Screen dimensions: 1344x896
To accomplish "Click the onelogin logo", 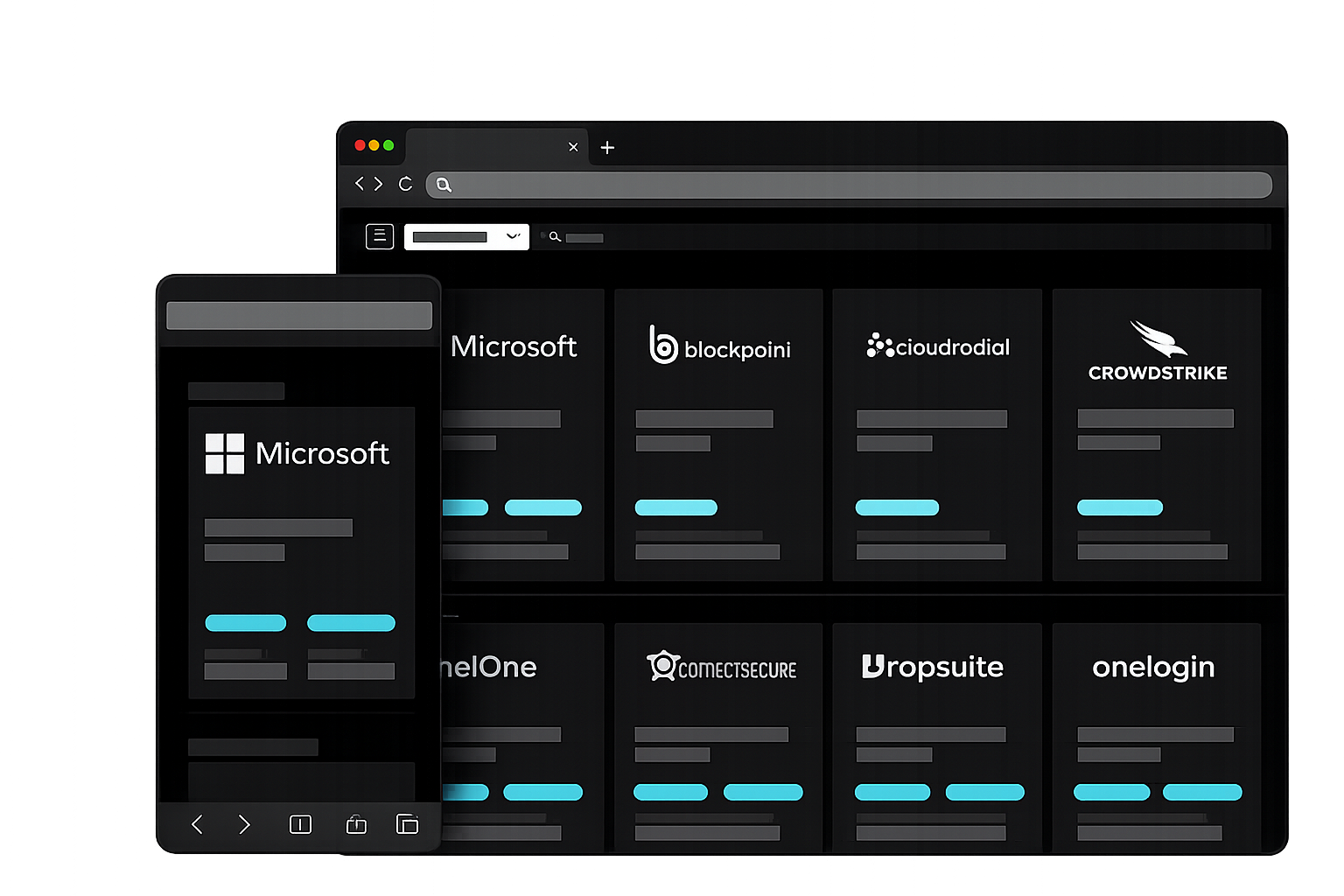I will point(1153,668).
